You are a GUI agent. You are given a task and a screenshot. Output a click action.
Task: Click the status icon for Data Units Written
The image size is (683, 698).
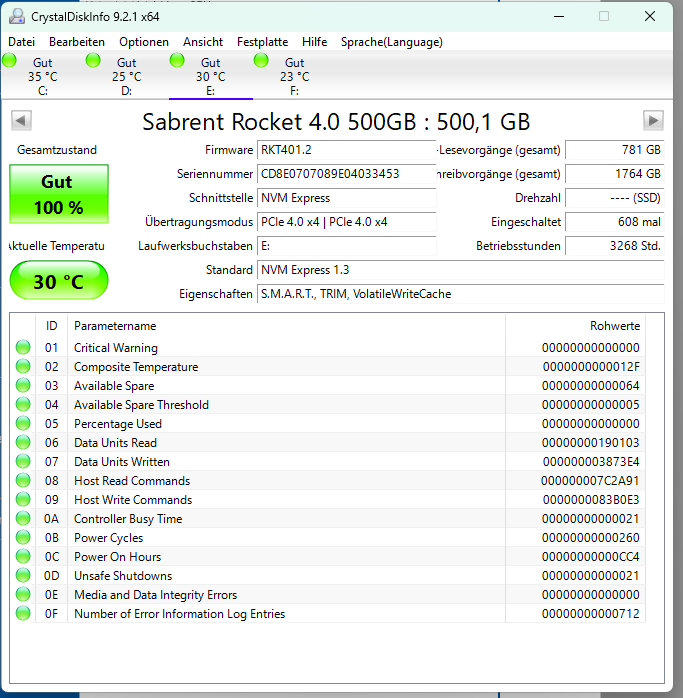(23, 461)
